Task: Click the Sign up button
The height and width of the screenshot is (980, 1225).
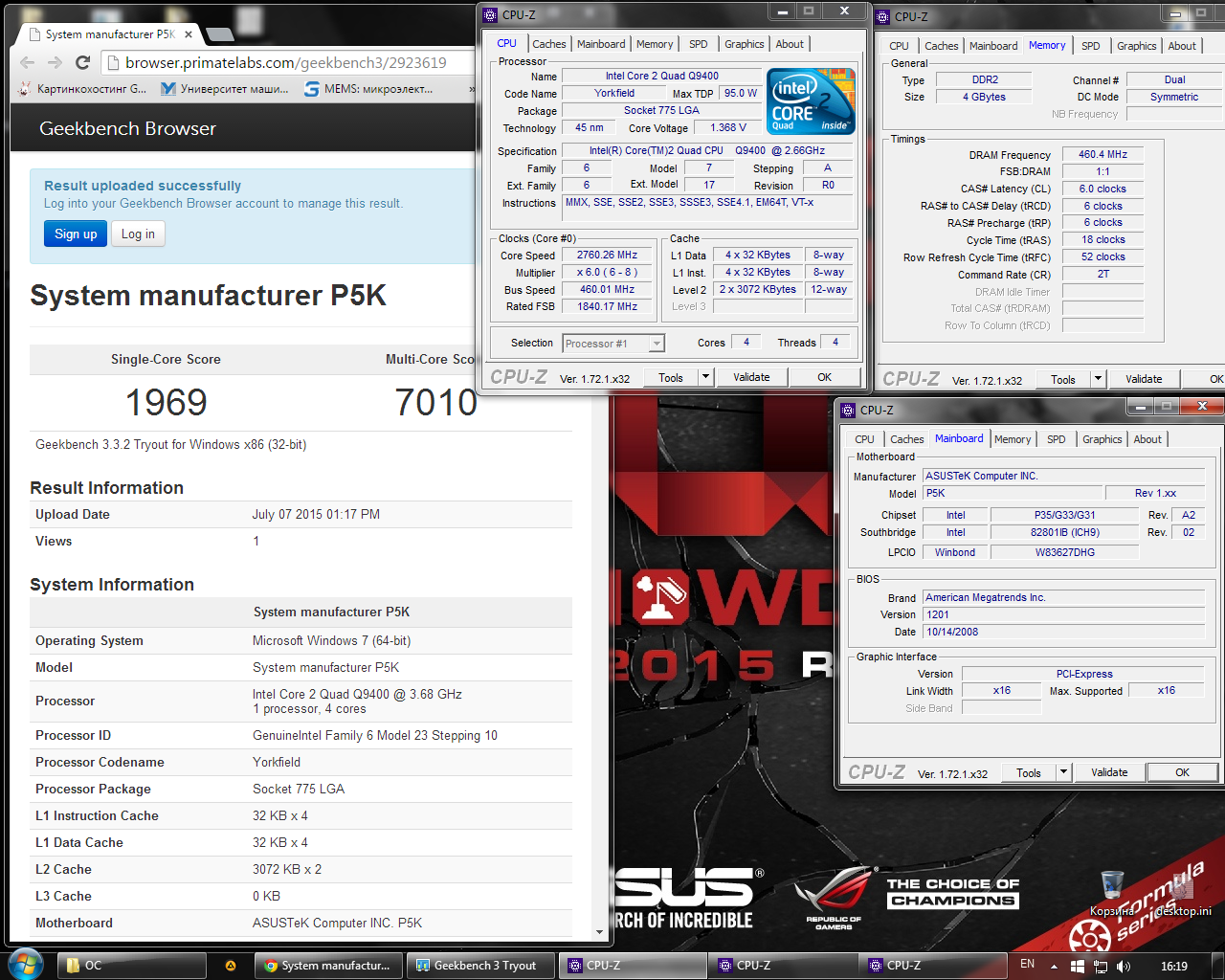Action: coord(76,234)
